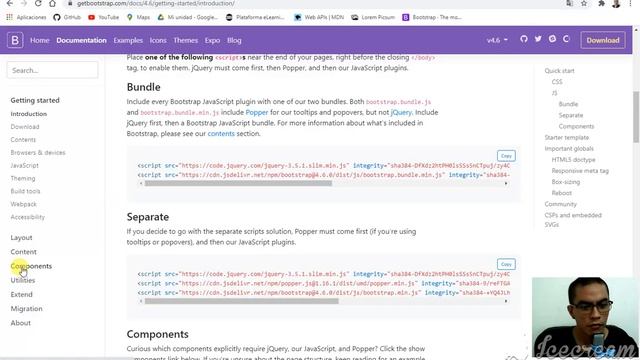Click the Separate code horizontal scrollbar
640x360 pixels.
click(242, 301)
